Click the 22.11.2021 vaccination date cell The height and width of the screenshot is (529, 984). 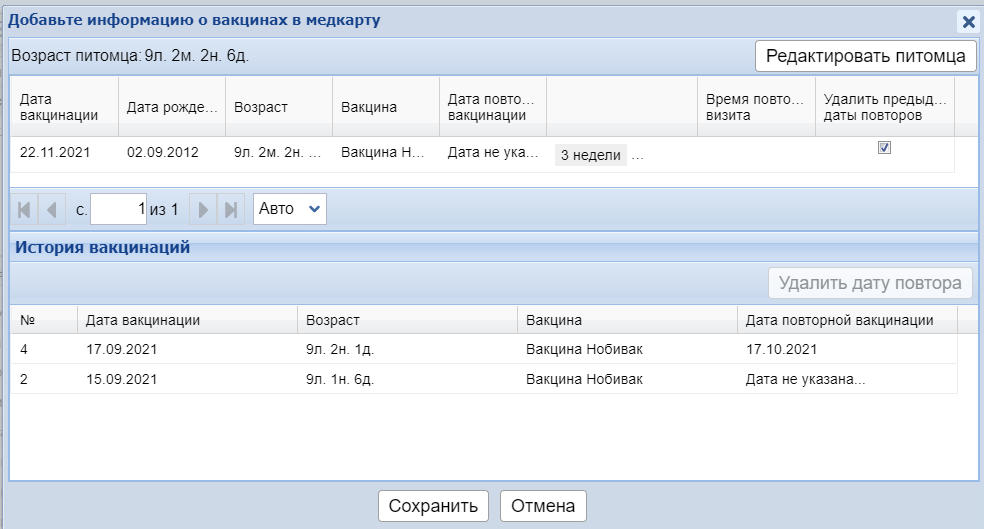tap(61, 153)
